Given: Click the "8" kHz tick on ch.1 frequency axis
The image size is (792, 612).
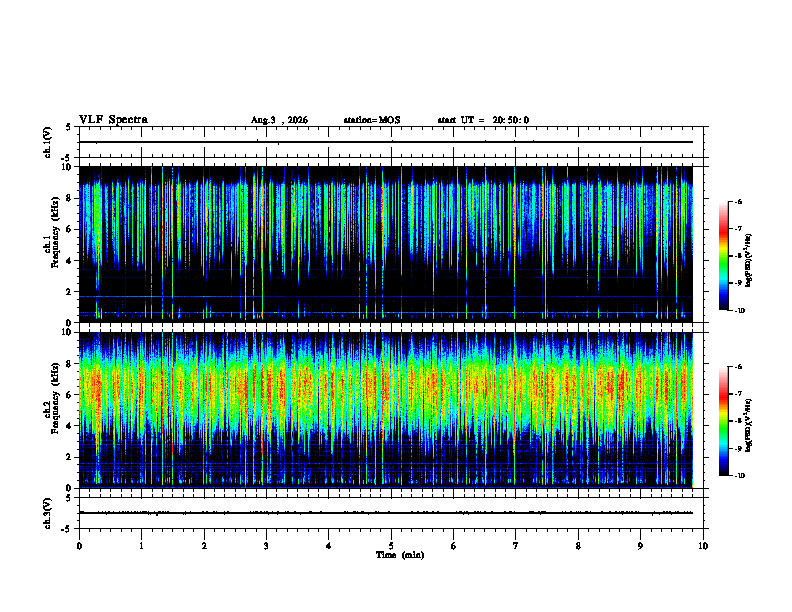Looking at the screenshot, I should [70, 198].
